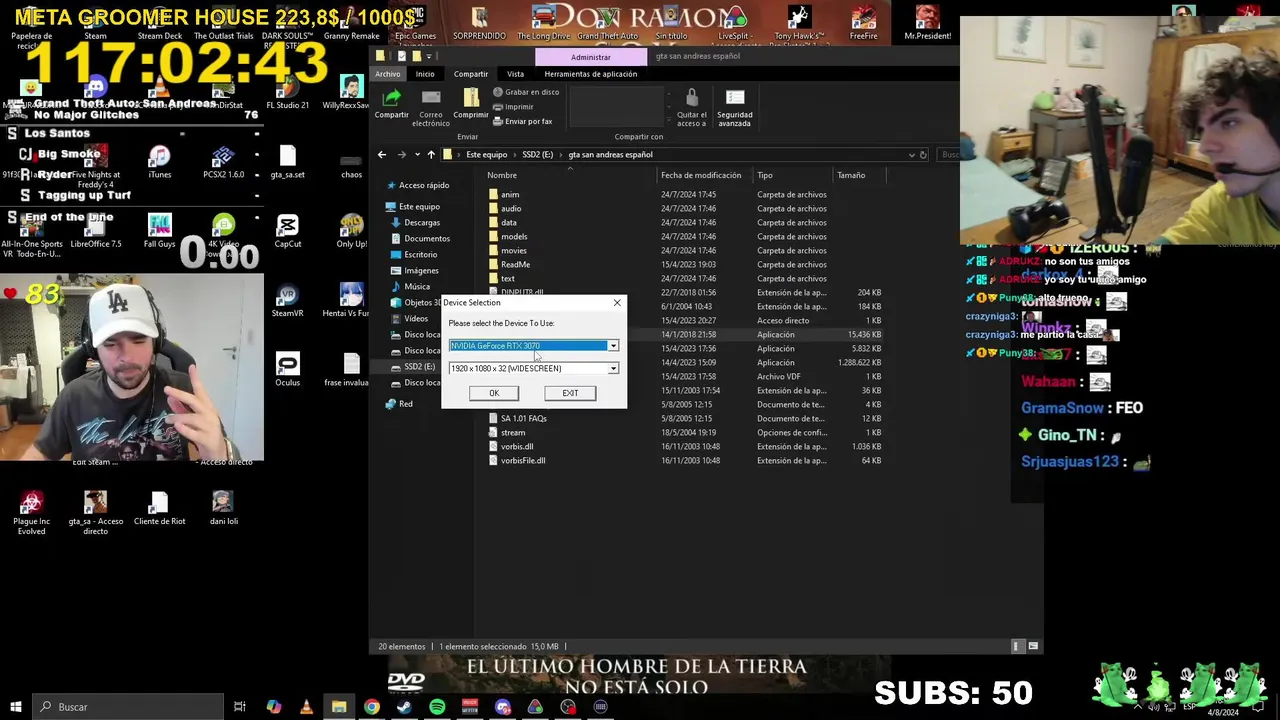Open the NVIDIA GeForce RTX 3070 device dropdown
The image size is (1280, 720).
coord(613,346)
